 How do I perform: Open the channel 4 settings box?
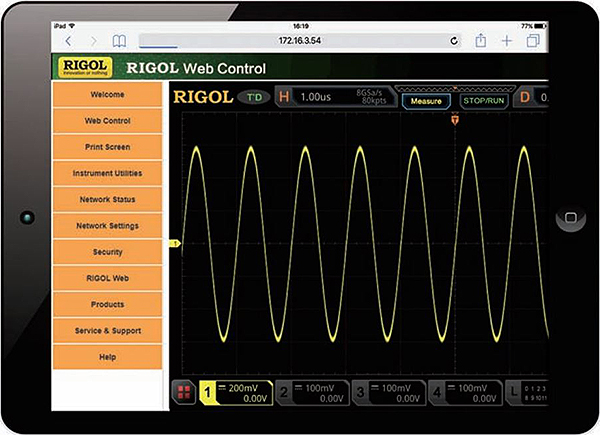(x=466, y=392)
